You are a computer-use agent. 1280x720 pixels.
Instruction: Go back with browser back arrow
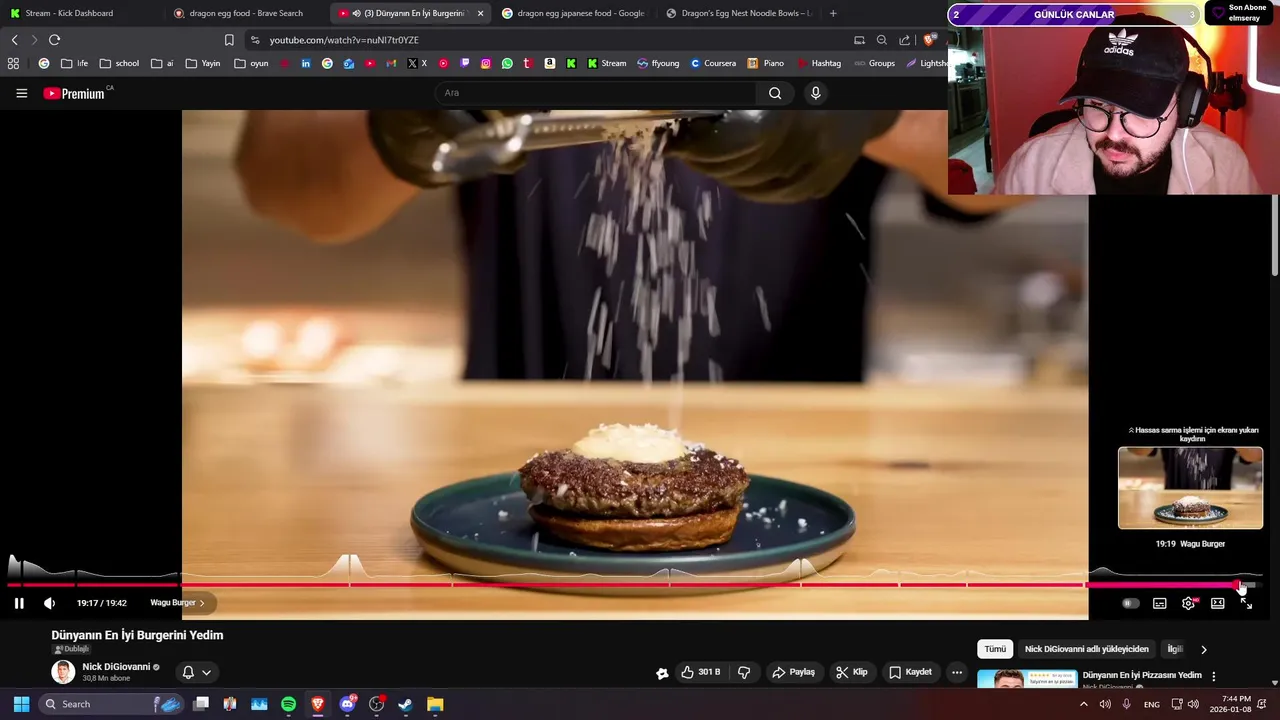coord(14,40)
